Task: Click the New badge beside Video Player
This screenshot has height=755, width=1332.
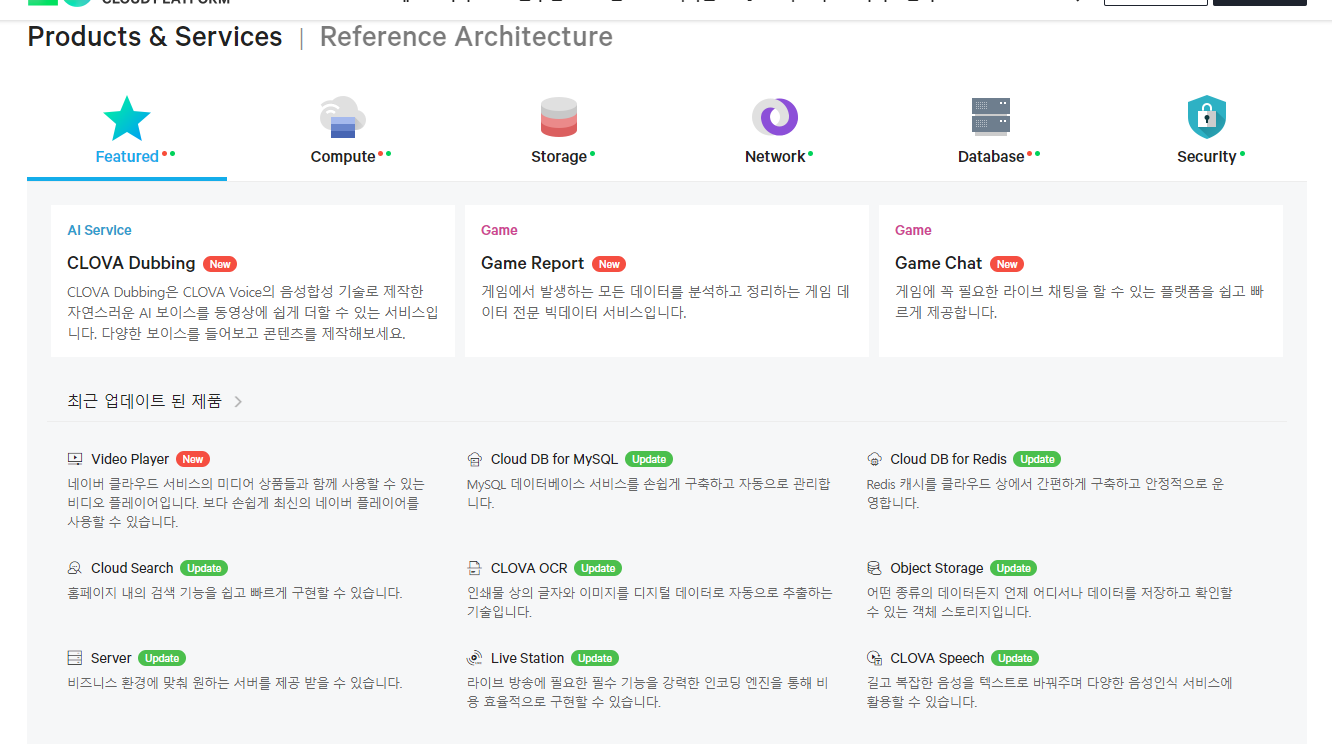Action: (x=193, y=459)
